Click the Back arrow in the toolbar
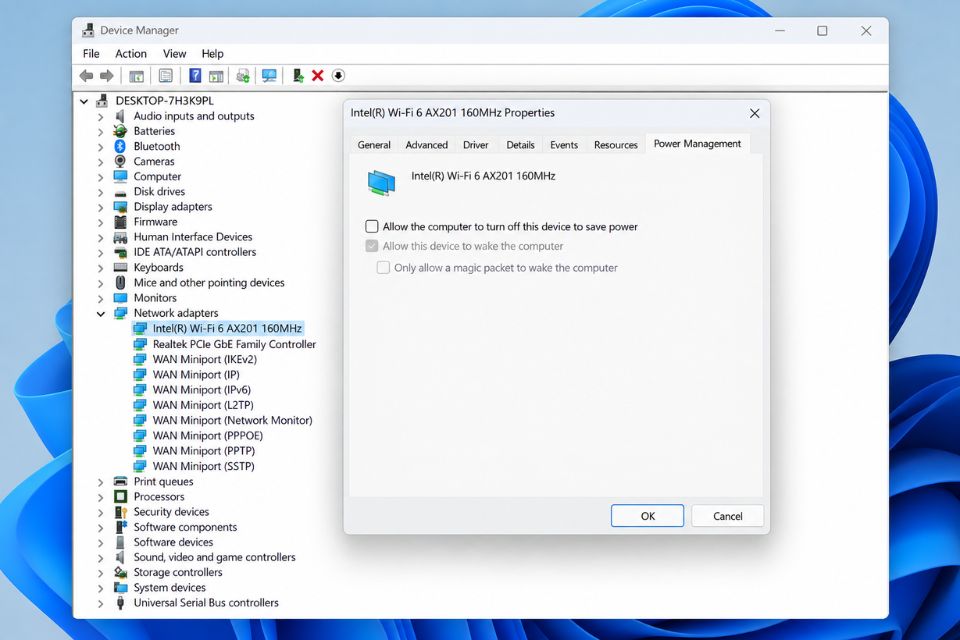960x640 pixels. [86, 76]
